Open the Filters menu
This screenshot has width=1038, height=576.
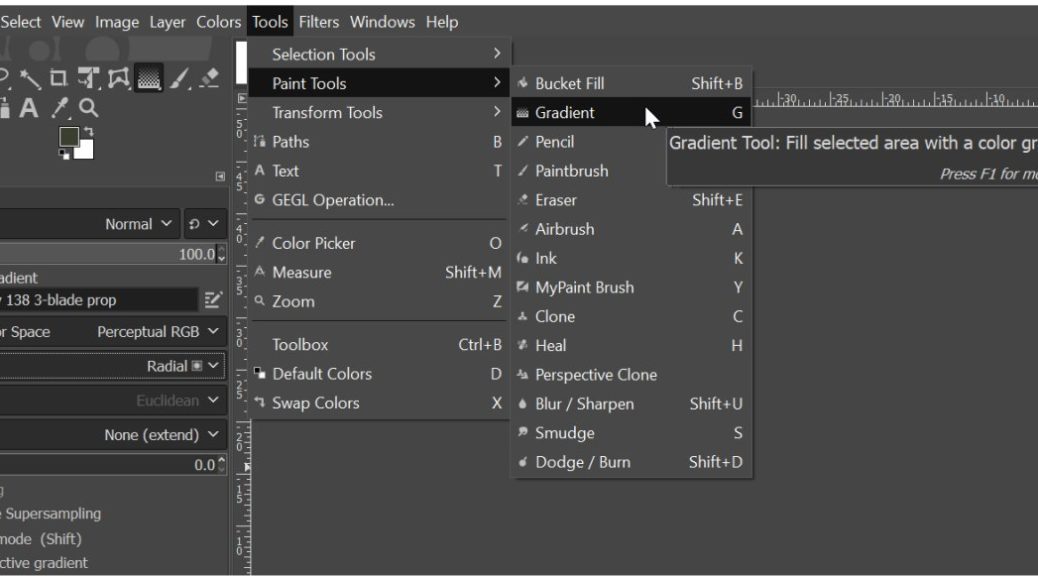pyautogui.click(x=318, y=21)
